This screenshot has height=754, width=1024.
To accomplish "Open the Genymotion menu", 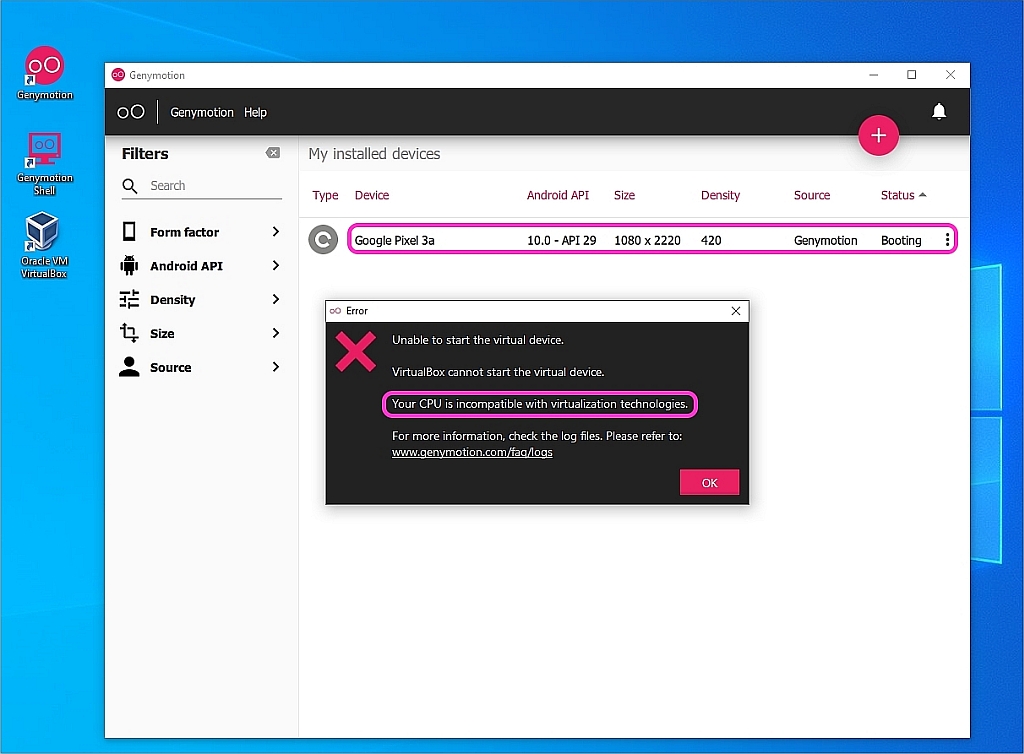I will tap(202, 112).
